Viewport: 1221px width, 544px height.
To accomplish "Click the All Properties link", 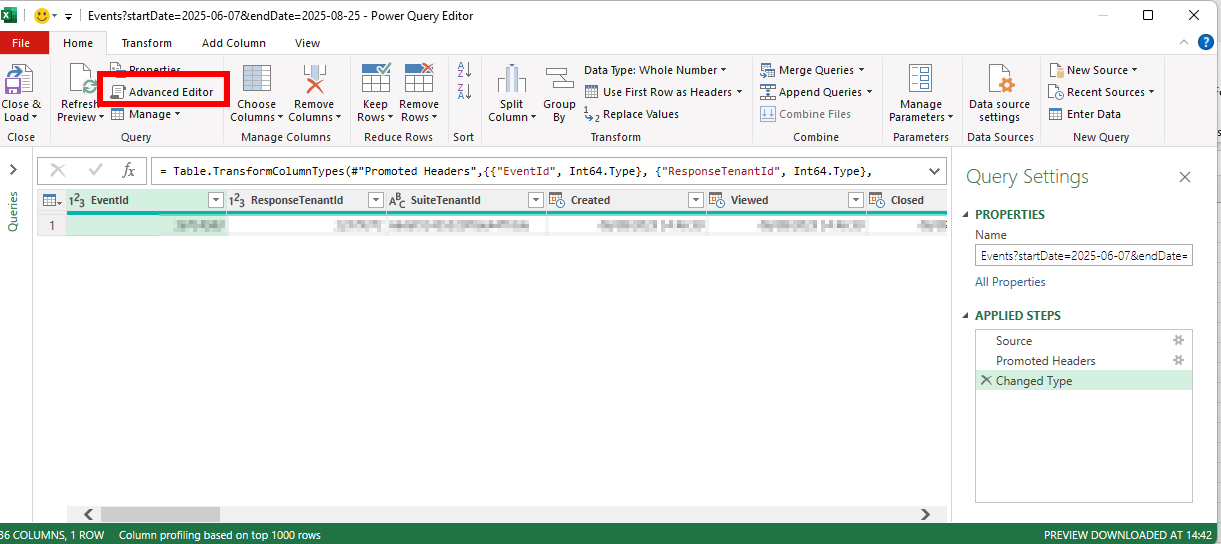I will (x=1010, y=282).
